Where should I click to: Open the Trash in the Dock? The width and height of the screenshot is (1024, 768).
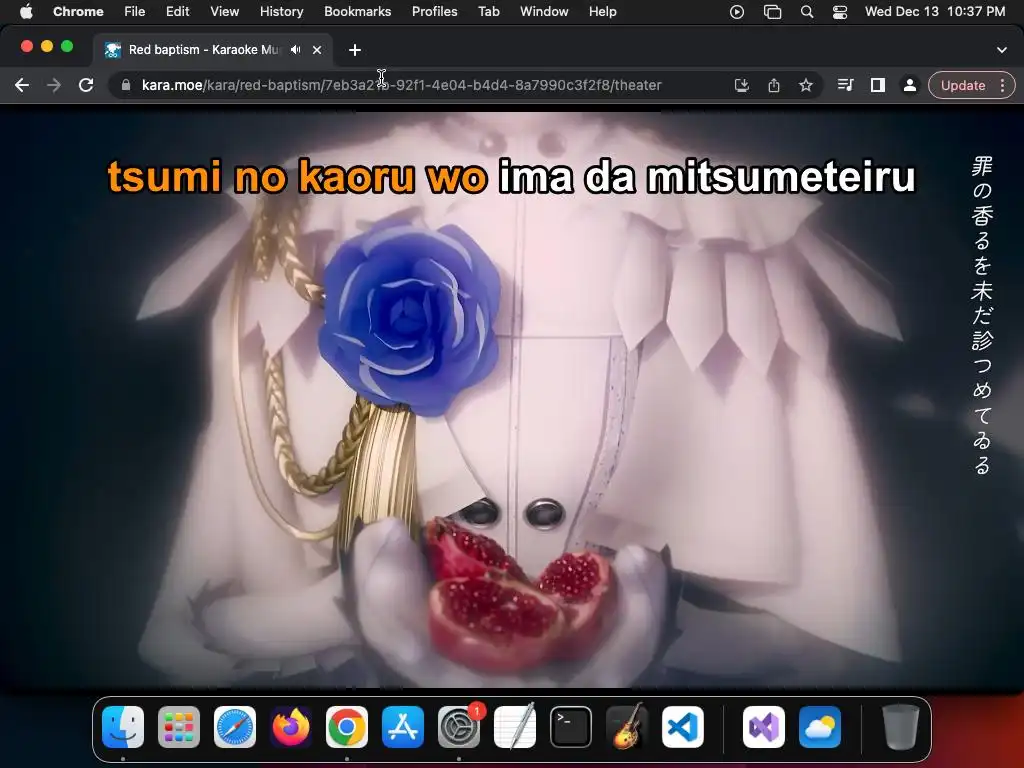901,727
